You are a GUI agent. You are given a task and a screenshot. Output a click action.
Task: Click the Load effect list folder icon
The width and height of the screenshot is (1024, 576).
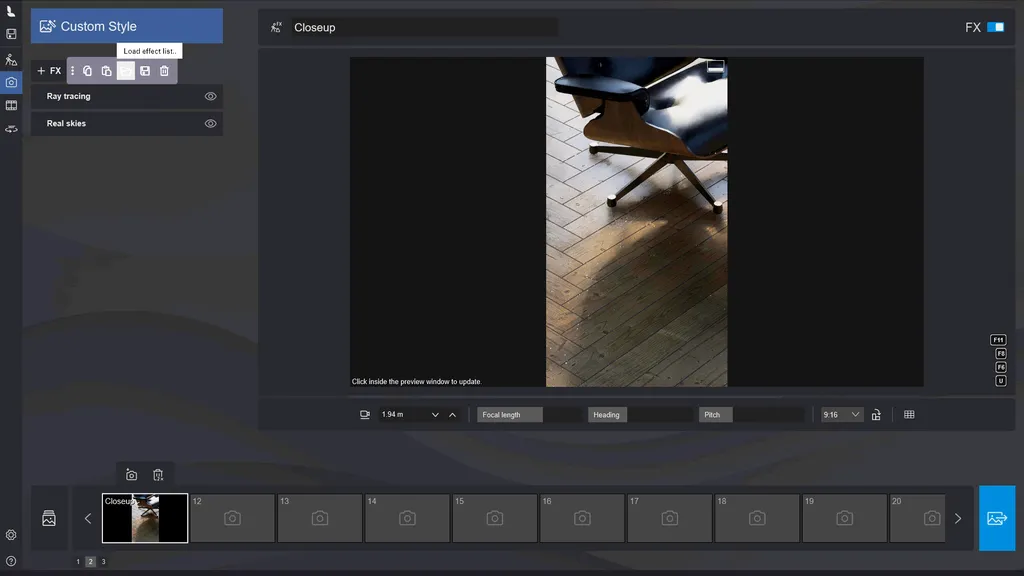coord(126,71)
